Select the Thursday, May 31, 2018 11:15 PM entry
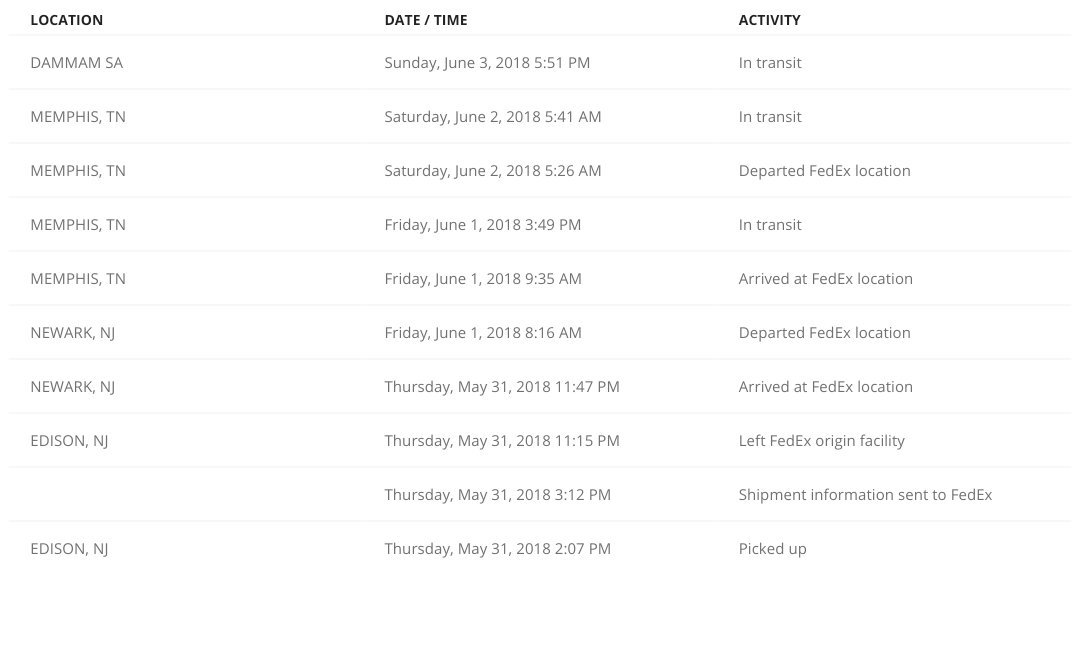The height and width of the screenshot is (665, 1080). point(502,441)
